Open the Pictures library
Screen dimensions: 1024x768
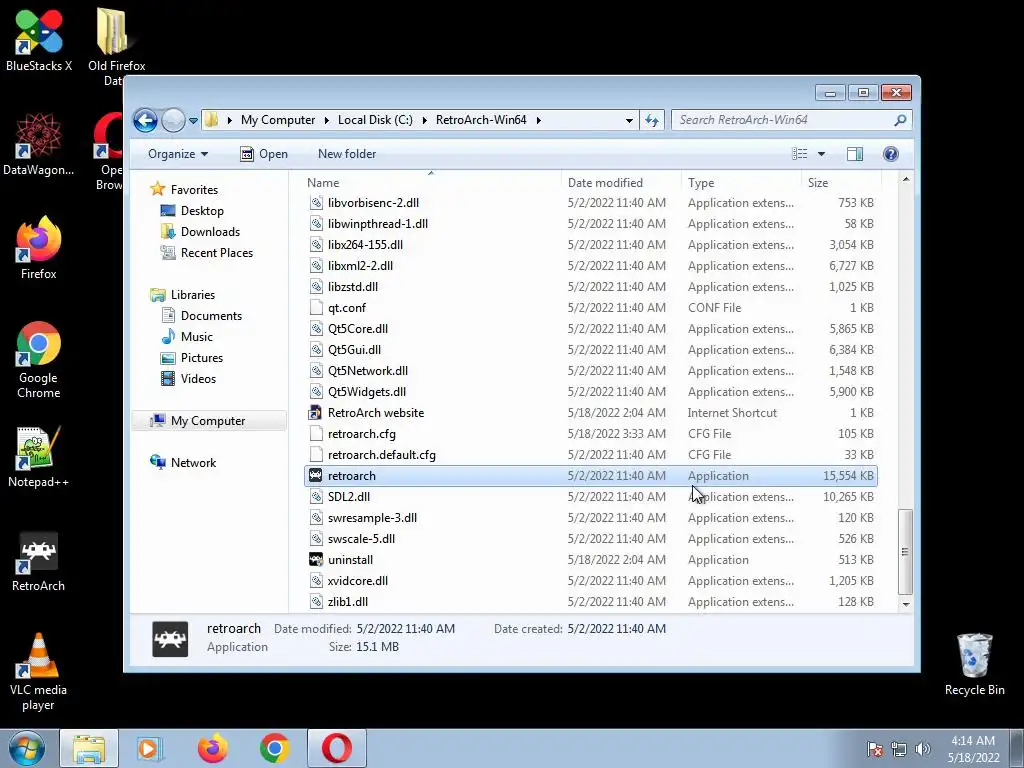pyautogui.click(x=192, y=358)
